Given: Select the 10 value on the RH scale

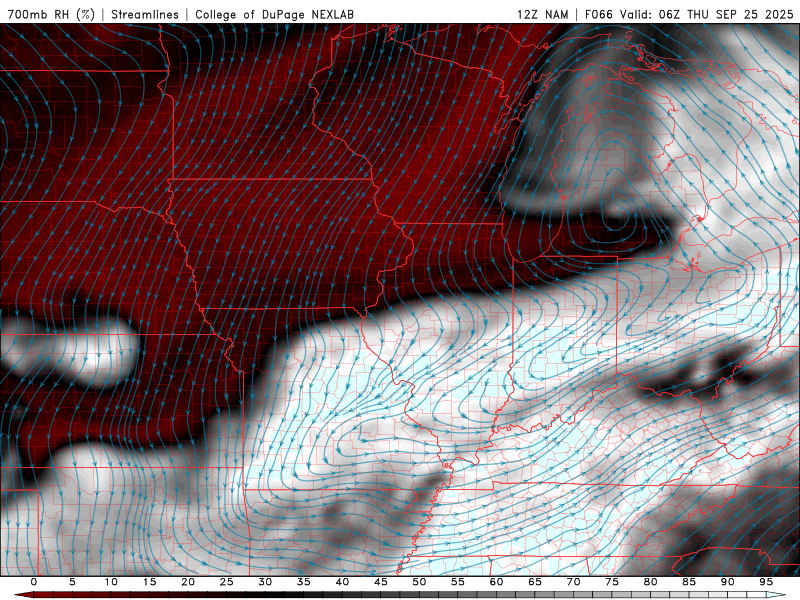Looking at the screenshot, I should tap(111, 582).
